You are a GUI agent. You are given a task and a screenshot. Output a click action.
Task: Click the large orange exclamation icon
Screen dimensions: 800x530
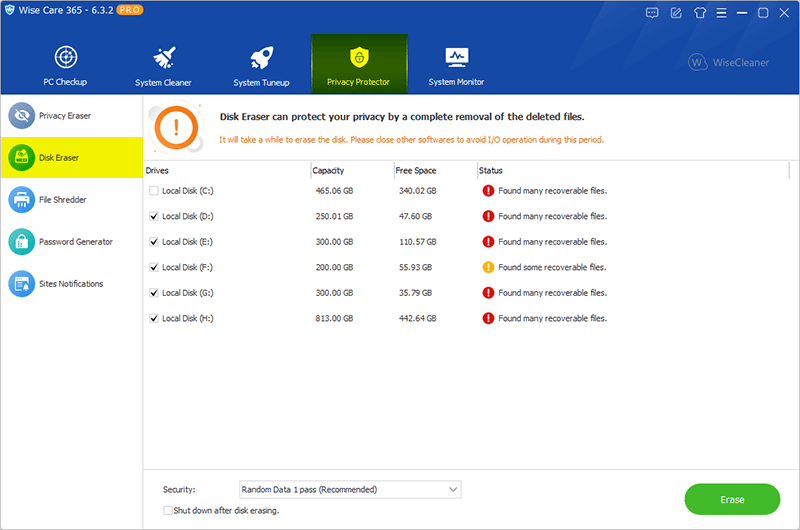(177, 128)
